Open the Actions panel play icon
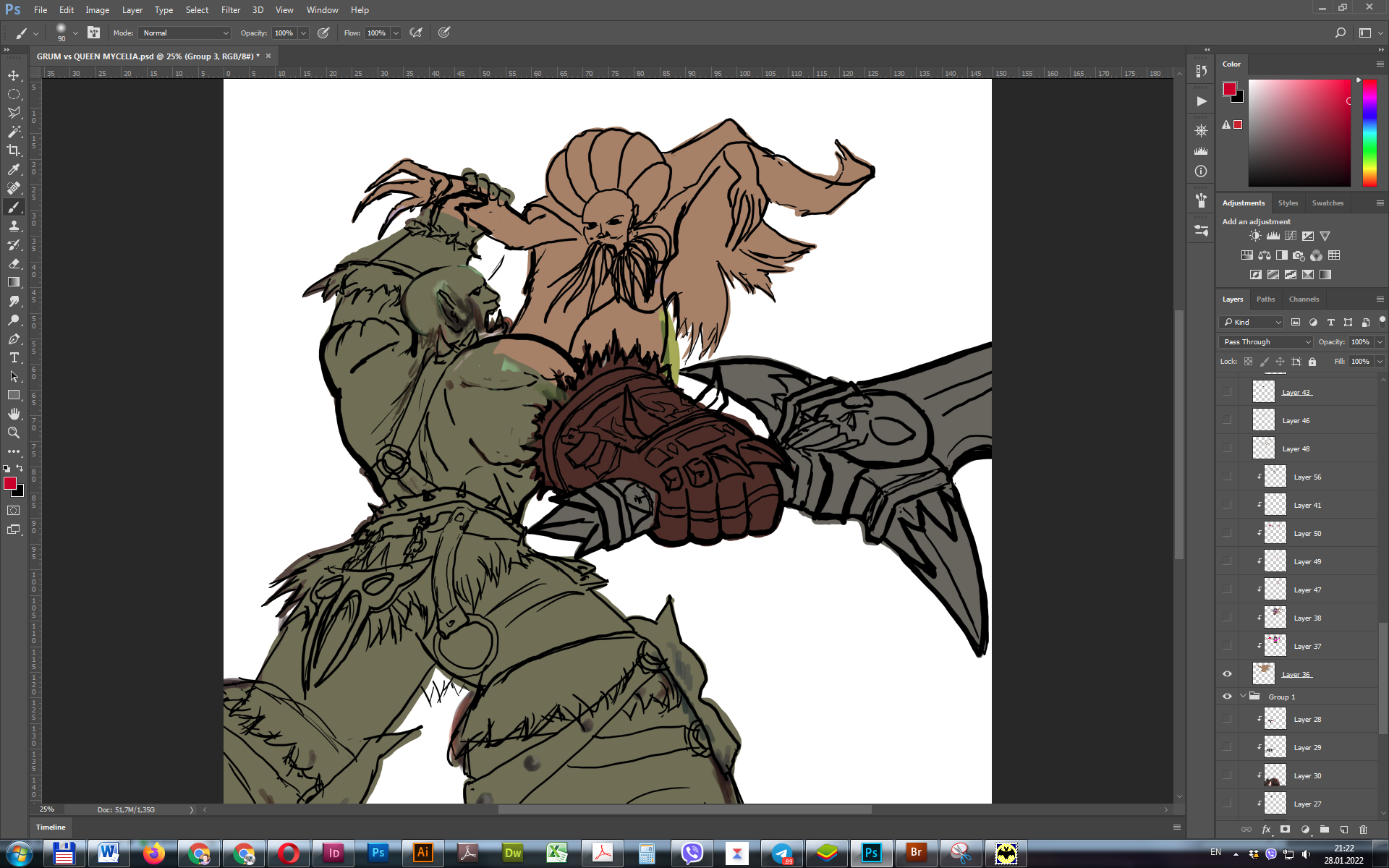Screen dimensions: 1389x868 (1201, 101)
